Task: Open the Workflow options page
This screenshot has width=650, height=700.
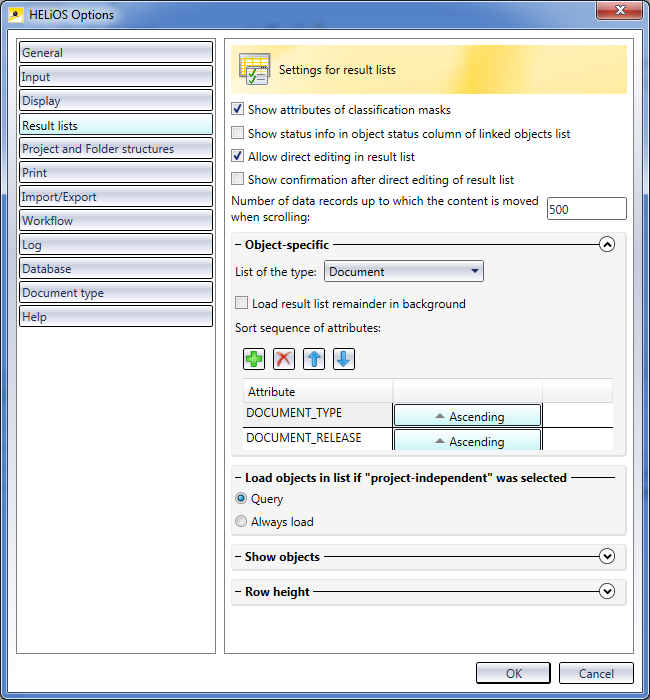Action: (x=116, y=221)
